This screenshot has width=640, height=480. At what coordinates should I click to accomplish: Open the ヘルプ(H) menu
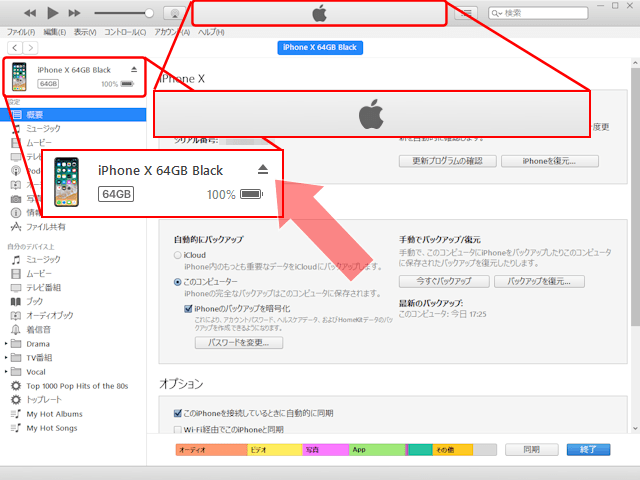point(211,32)
